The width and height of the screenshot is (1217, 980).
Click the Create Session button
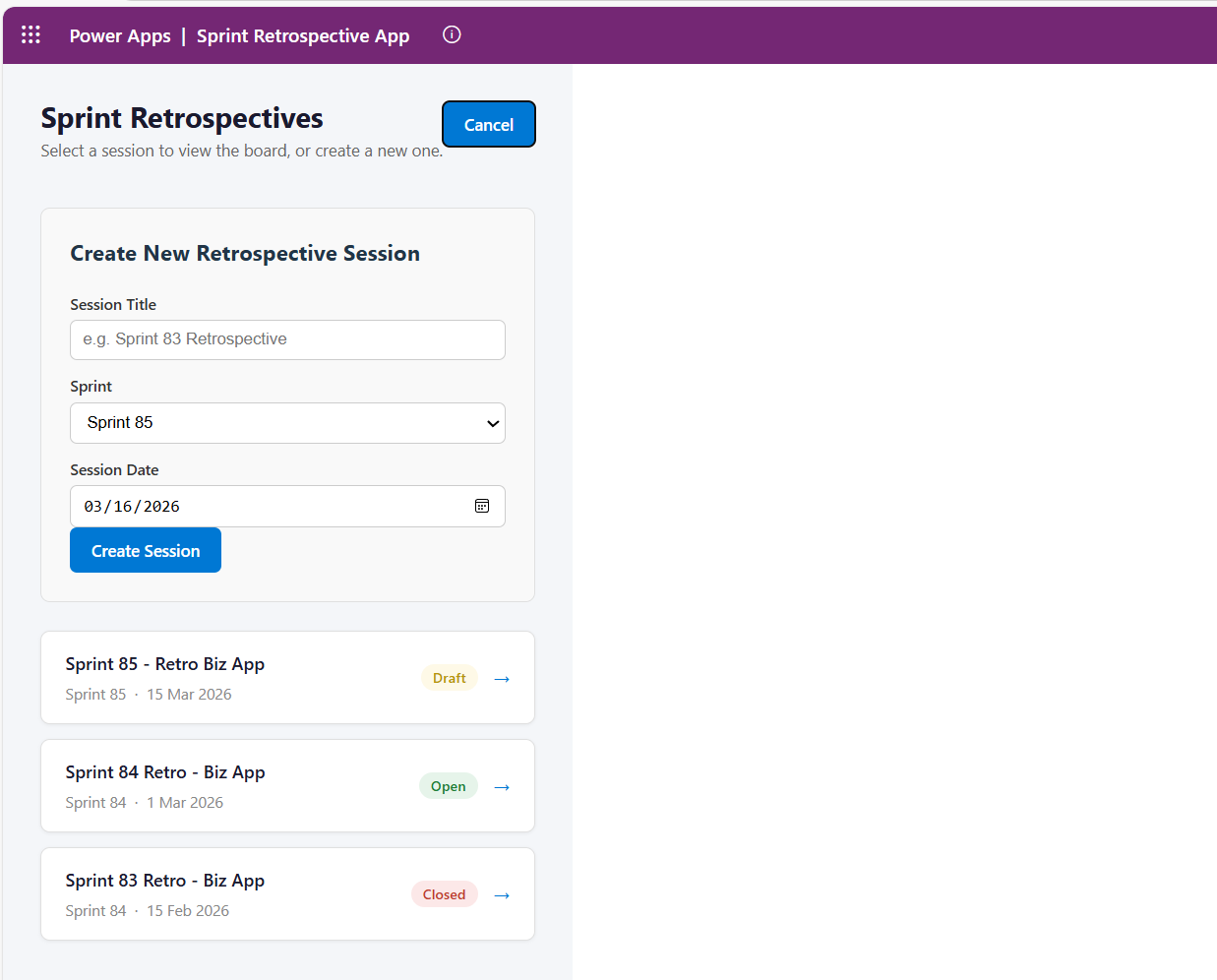(x=145, y=550)
